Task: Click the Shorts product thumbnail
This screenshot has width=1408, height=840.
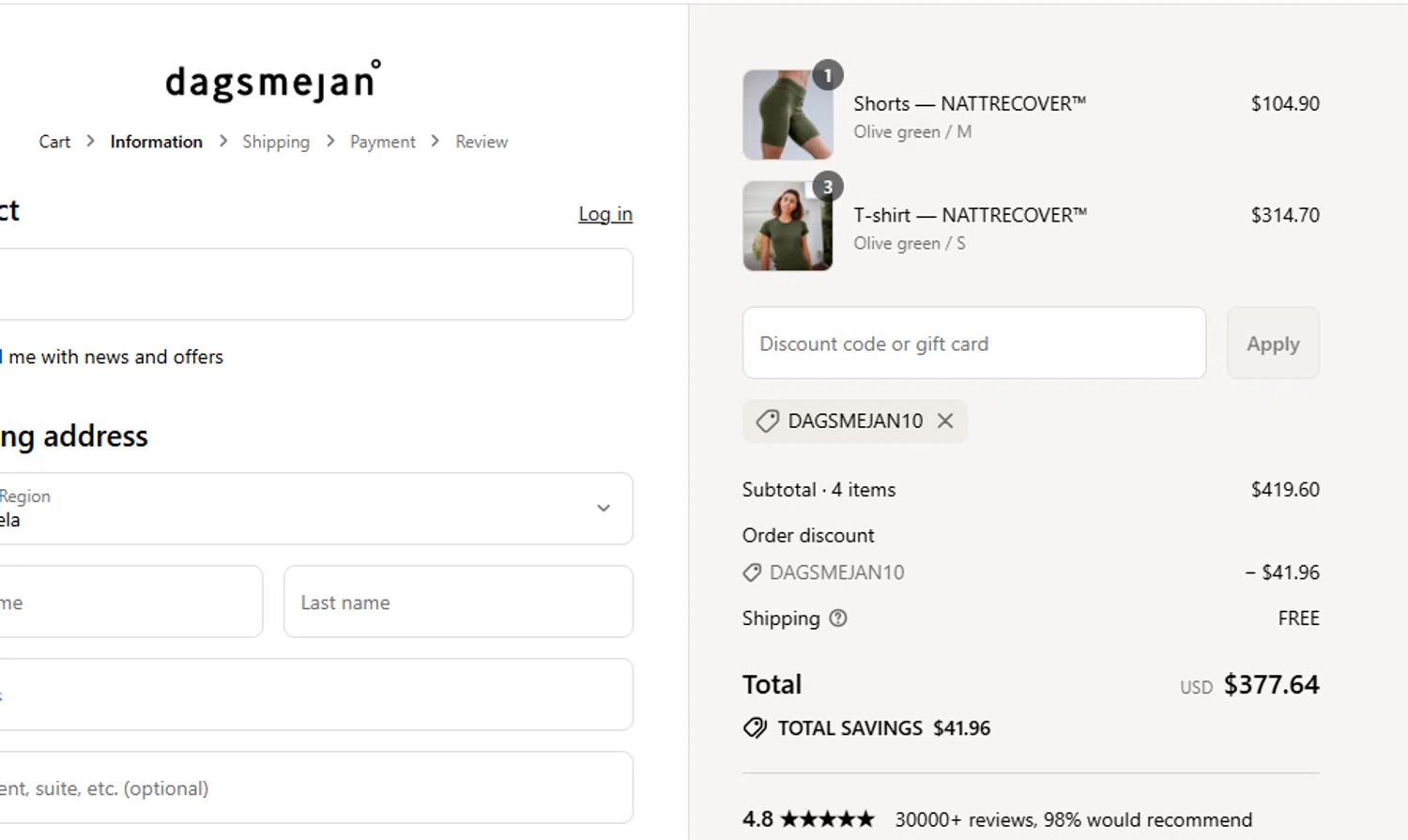Action: pyautogui.click(x=788, y=115)
